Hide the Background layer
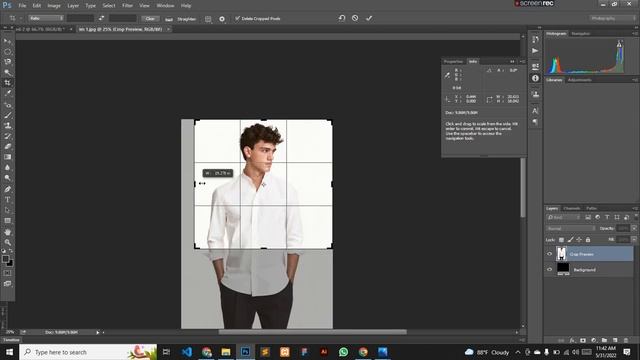The width and height of the screenshot is (640, 360). pyautogui.click(x=549, y=269)
